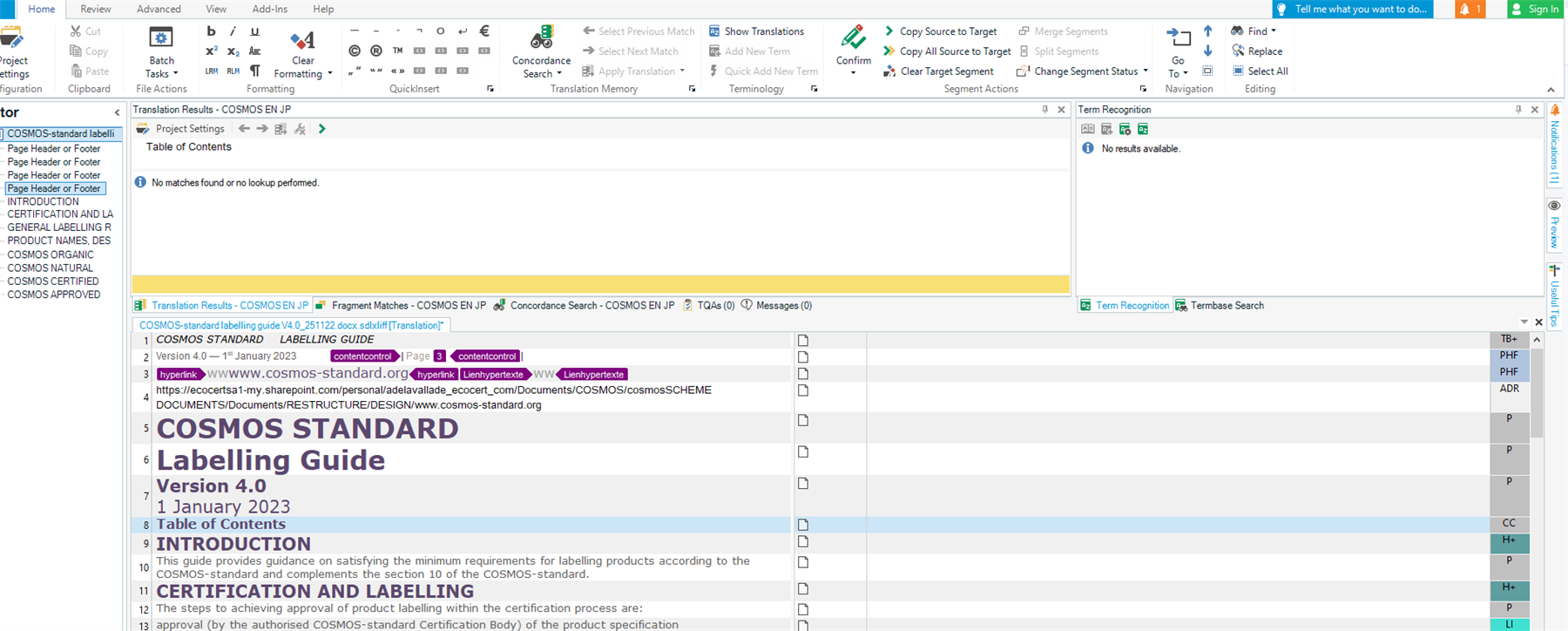Open Clear Formatting dropdown
The width and height of the screenshot is (1568, 631).
pyautogui.click(x=303, y=53)
